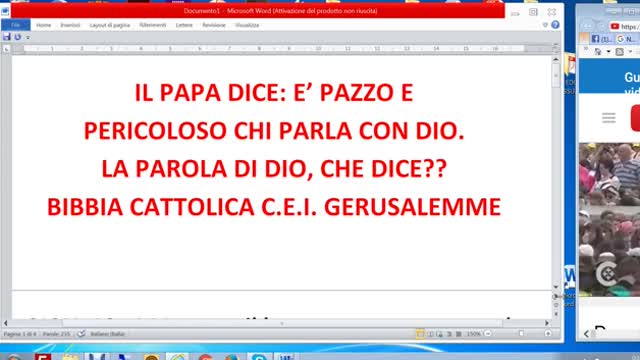
Task: Open Word Help with the question-mark icon
Action: [x=555, y=25]
